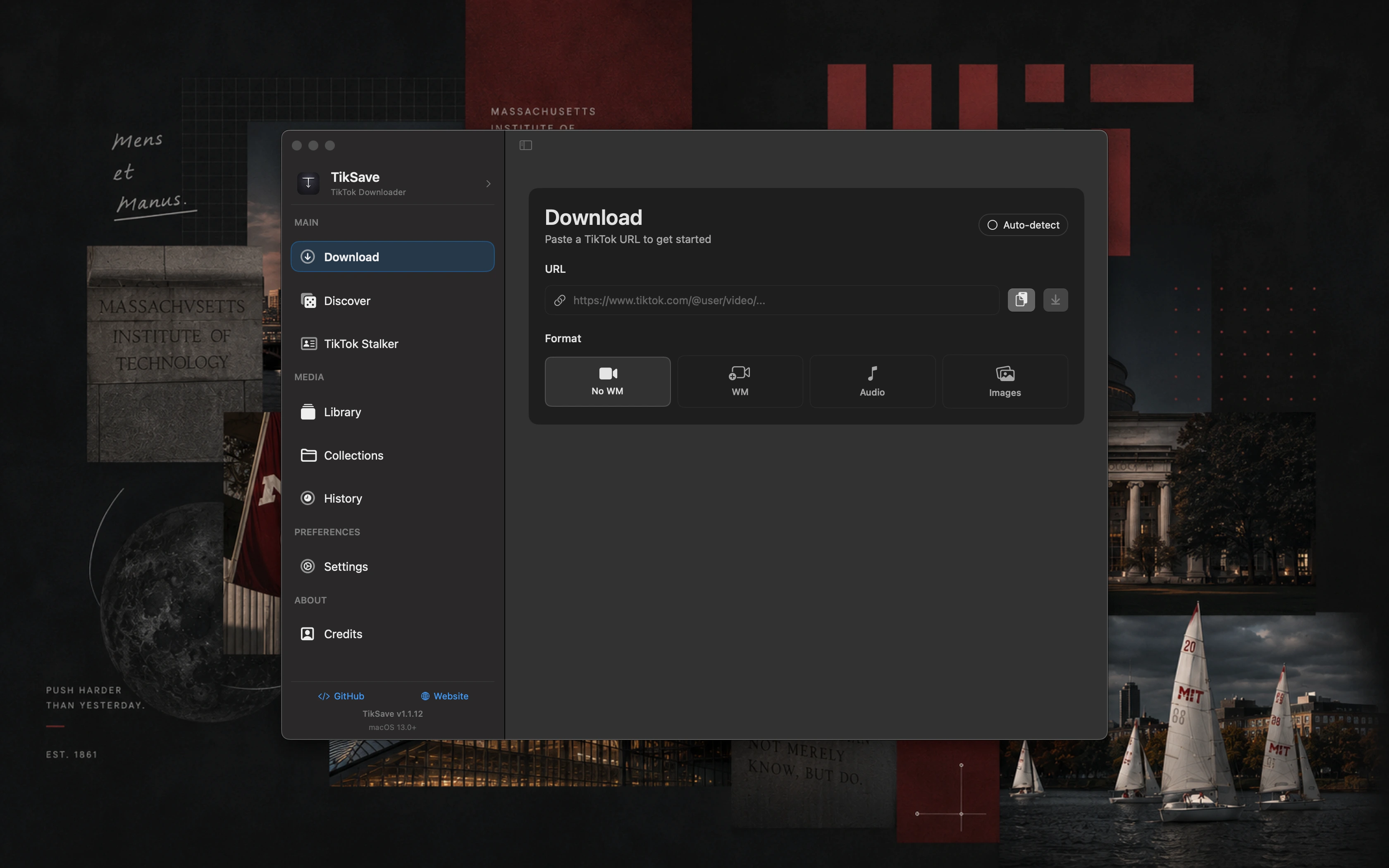
Task: Click the Download page heading
Action: 594,217
